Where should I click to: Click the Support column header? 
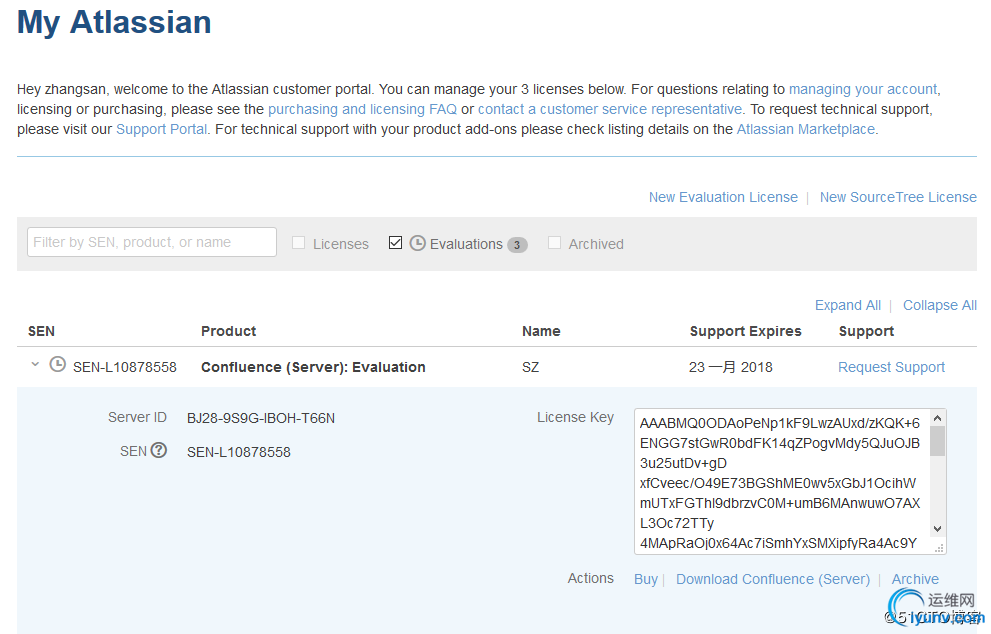click(x=866, y=331)
